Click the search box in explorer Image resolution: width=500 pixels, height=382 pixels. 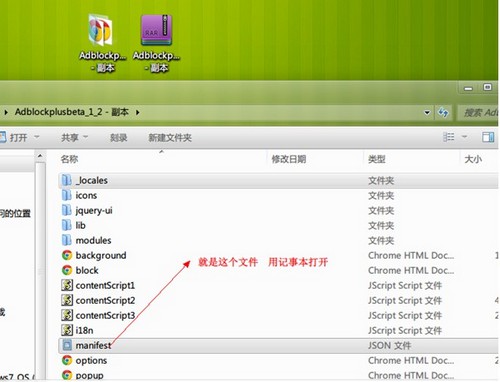[x=478, y=113]
